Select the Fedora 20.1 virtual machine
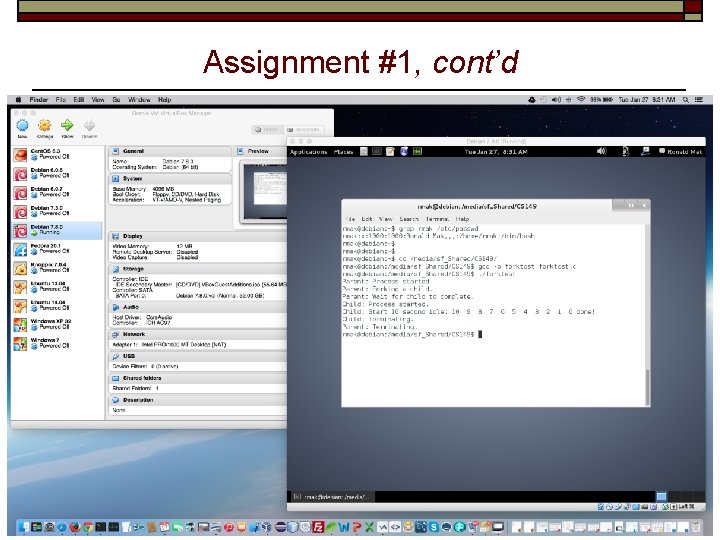The width and height of the screenshot is (720, 540). [x=57, y=249]
